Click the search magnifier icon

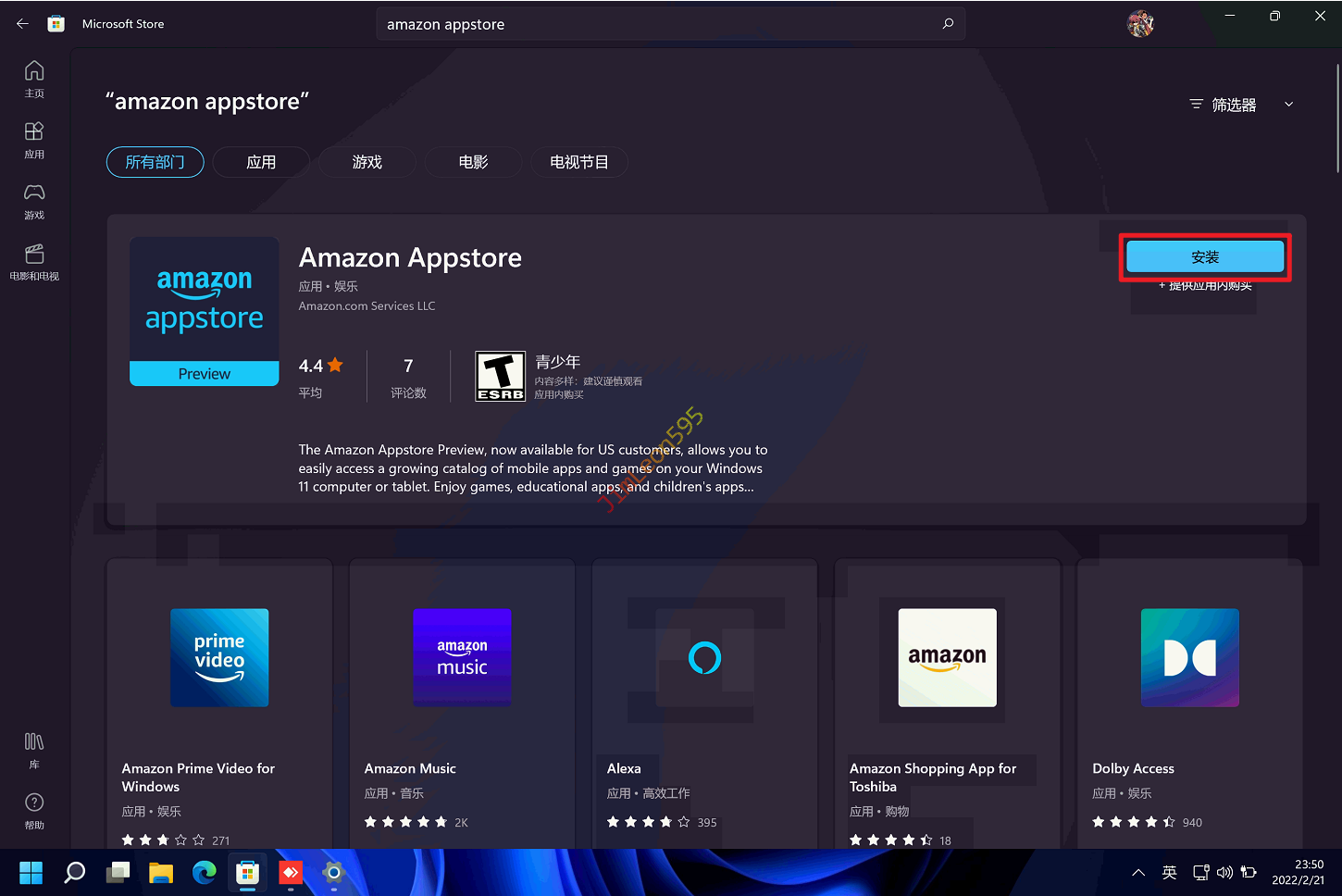pyautogui.click(x=948, y=24)
